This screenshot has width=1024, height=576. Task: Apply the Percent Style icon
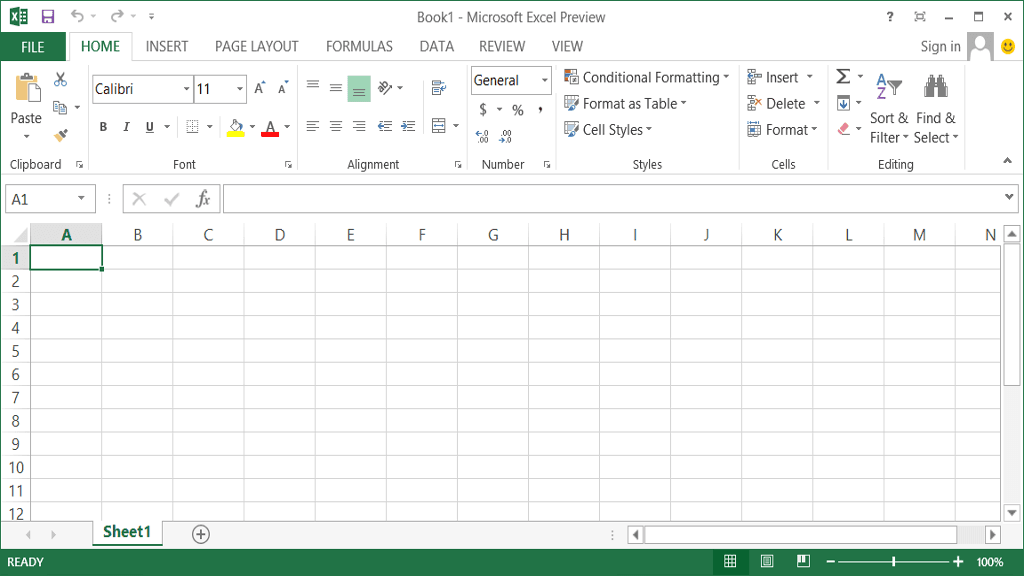(517, 110)
